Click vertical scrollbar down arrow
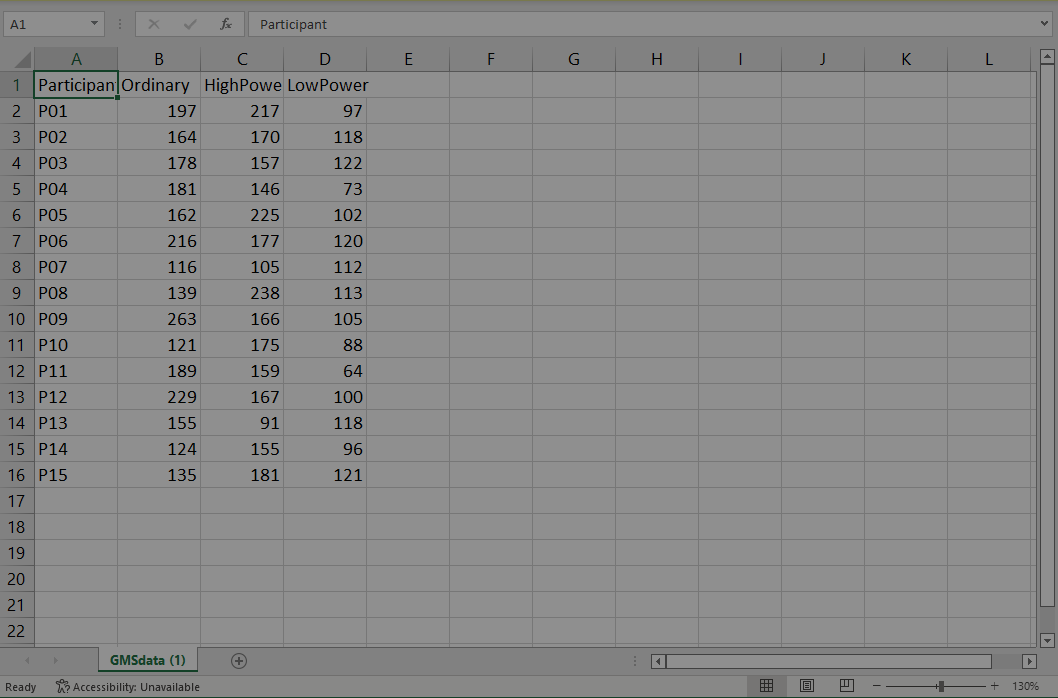 click(x=1047, y=641)
